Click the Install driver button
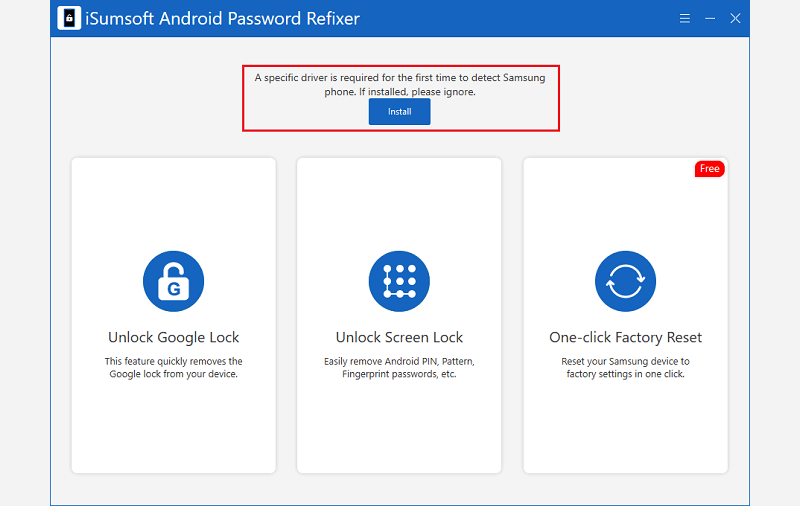Image resolution: width=800 pixels, height=506 pixels. 399,112
